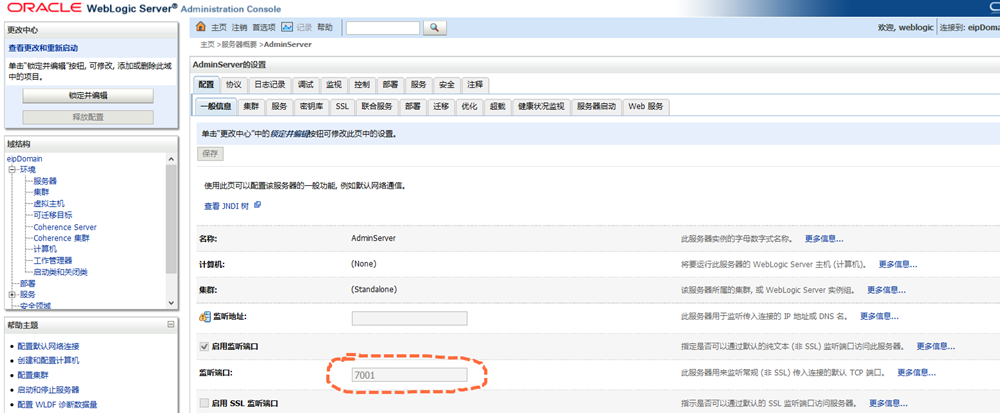Click 服务器概要 in the breadcrumb
The width and height of the screenshot is (1000, 413).
pyautogui.click(x=239, y=45)
